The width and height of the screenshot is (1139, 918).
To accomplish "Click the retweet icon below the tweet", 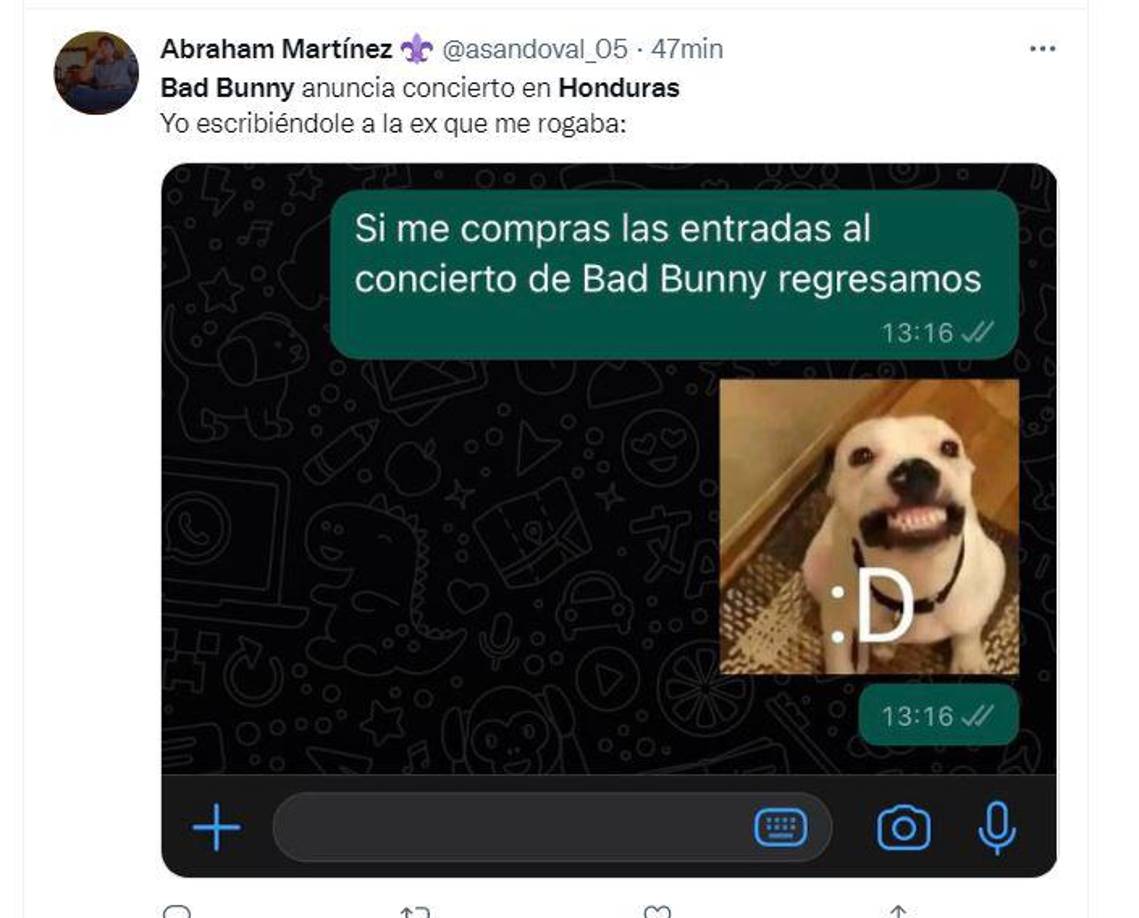I will coord(416,911).
